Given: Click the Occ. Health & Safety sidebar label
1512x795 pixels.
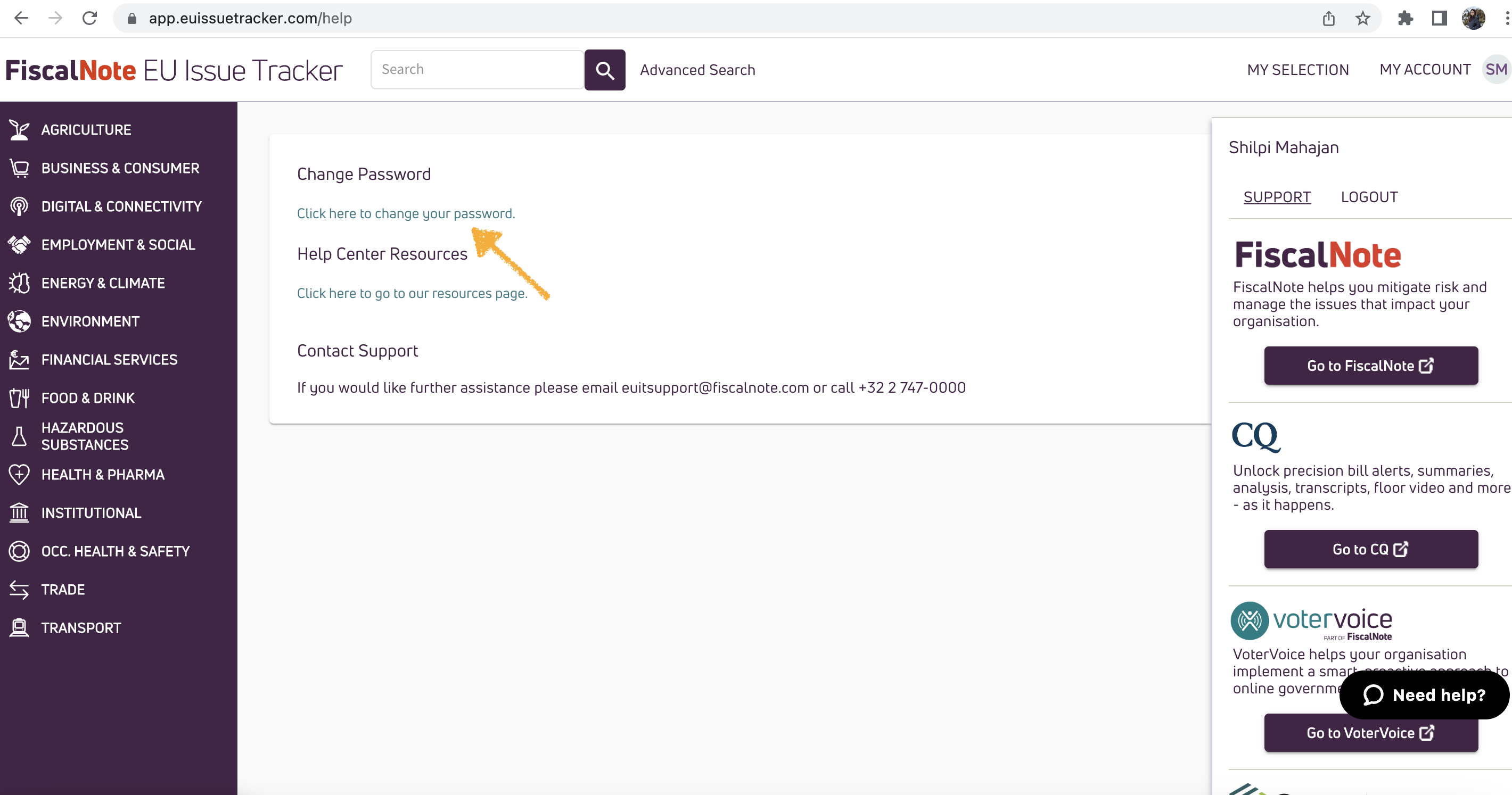Looking at the screenshot, I should [116, 551].
